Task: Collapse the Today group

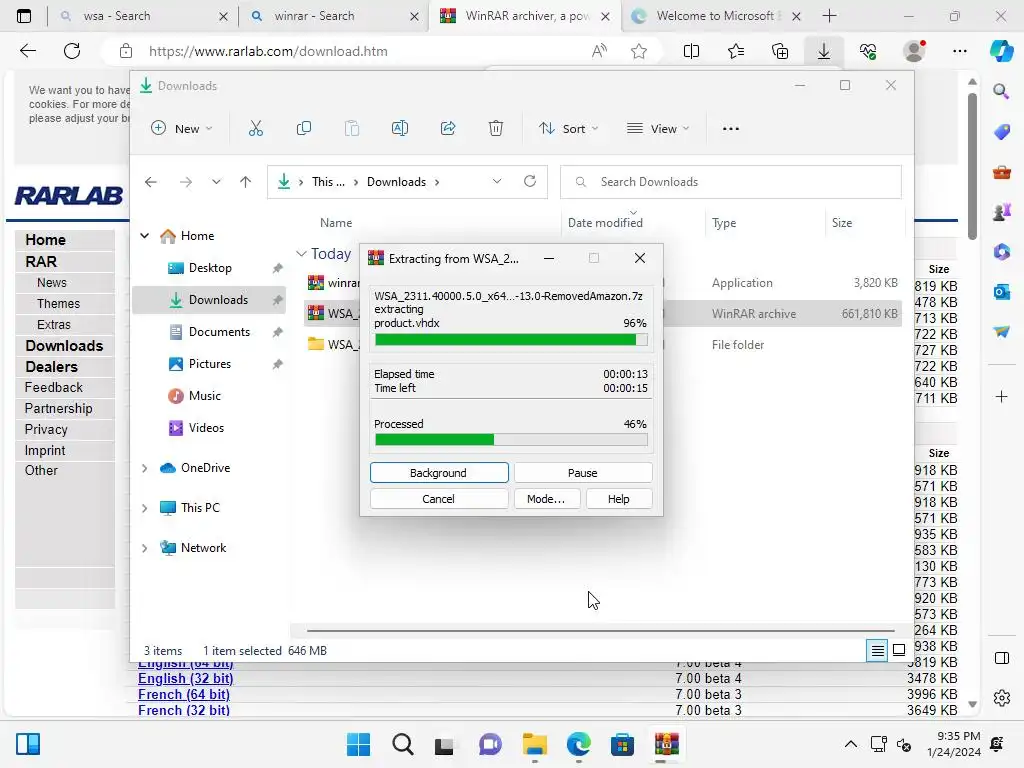Action: [301, 253]
